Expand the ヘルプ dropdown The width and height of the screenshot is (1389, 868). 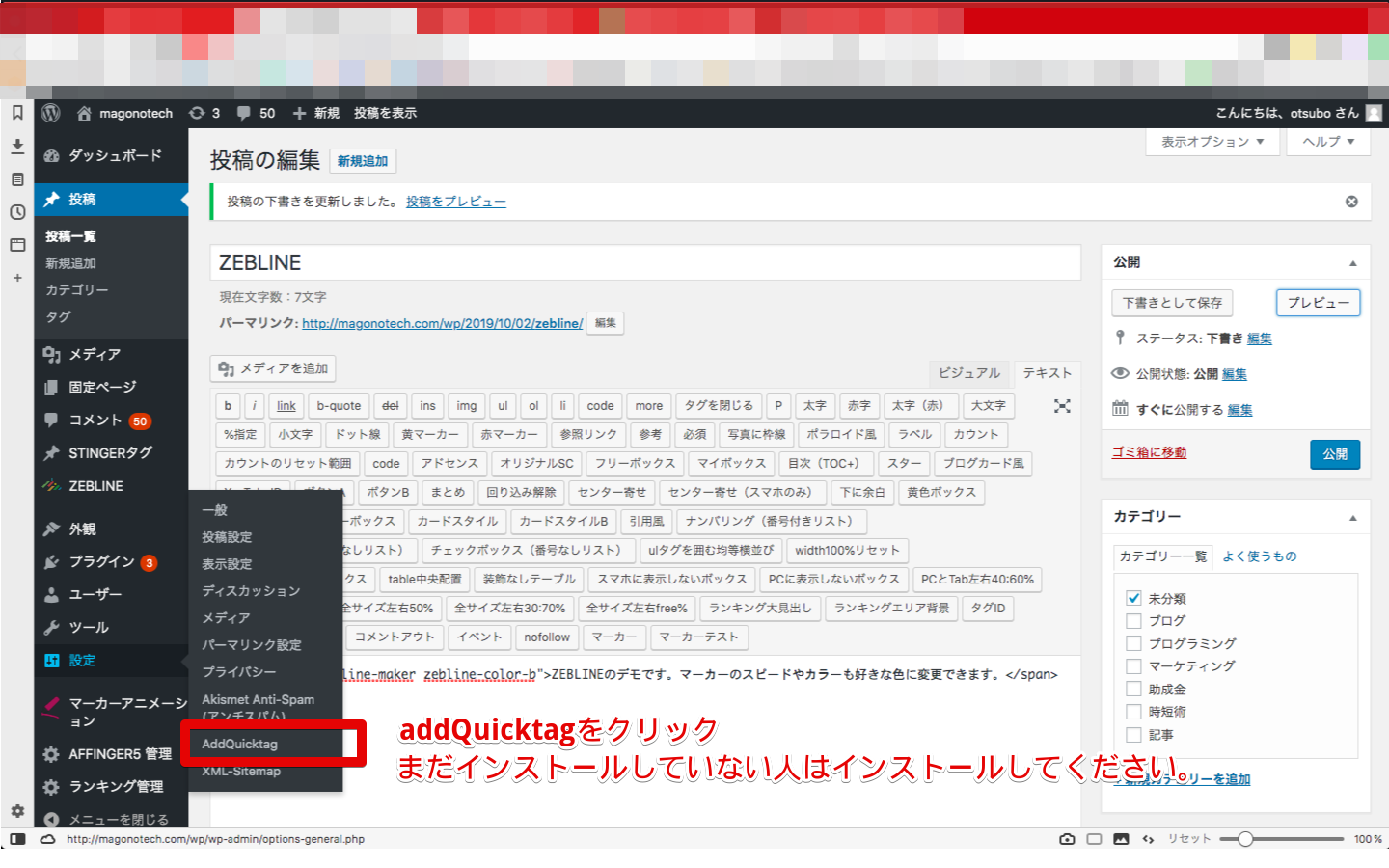(1328, 142)
